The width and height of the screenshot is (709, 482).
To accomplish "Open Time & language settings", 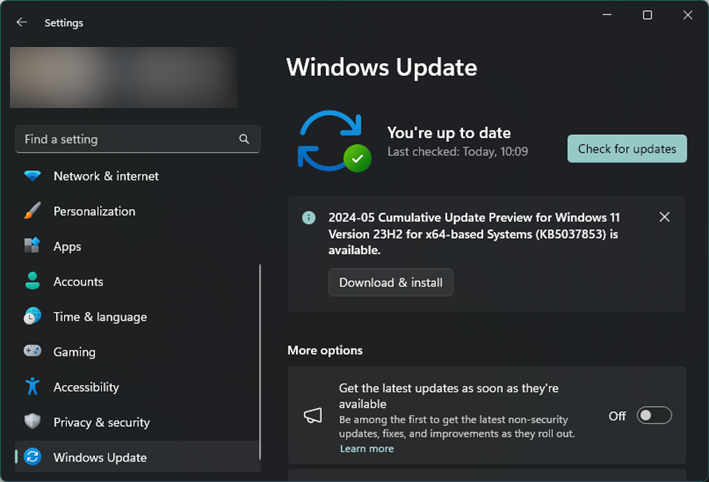I will [137, 317].
